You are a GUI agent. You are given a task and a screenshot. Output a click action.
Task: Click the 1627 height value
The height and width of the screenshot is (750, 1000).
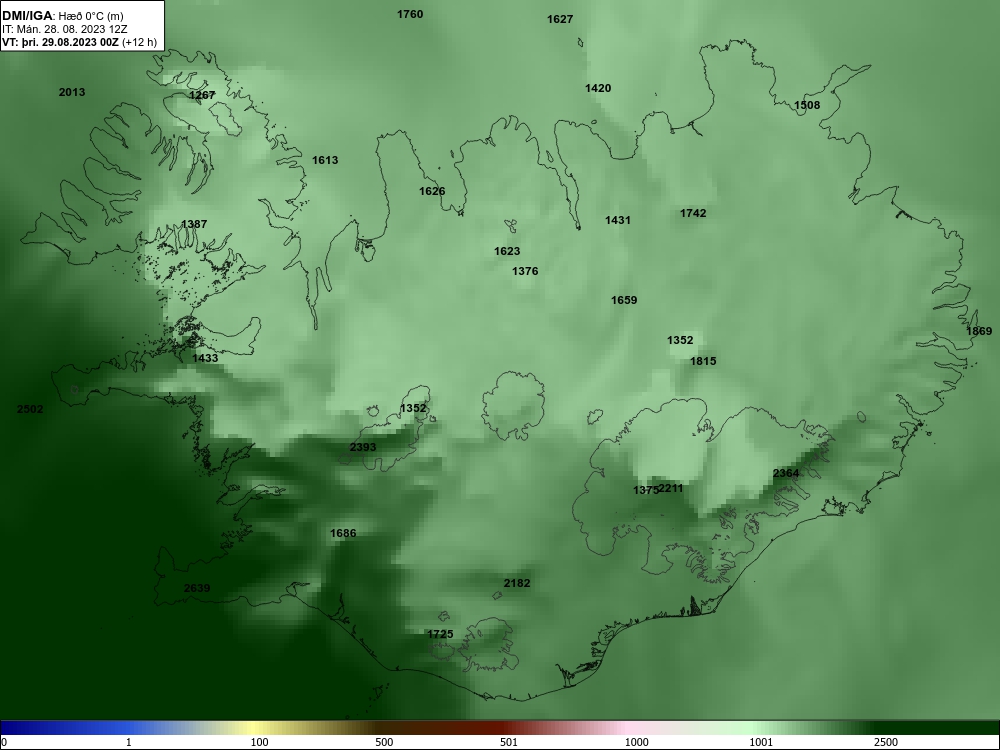(560, 19)
